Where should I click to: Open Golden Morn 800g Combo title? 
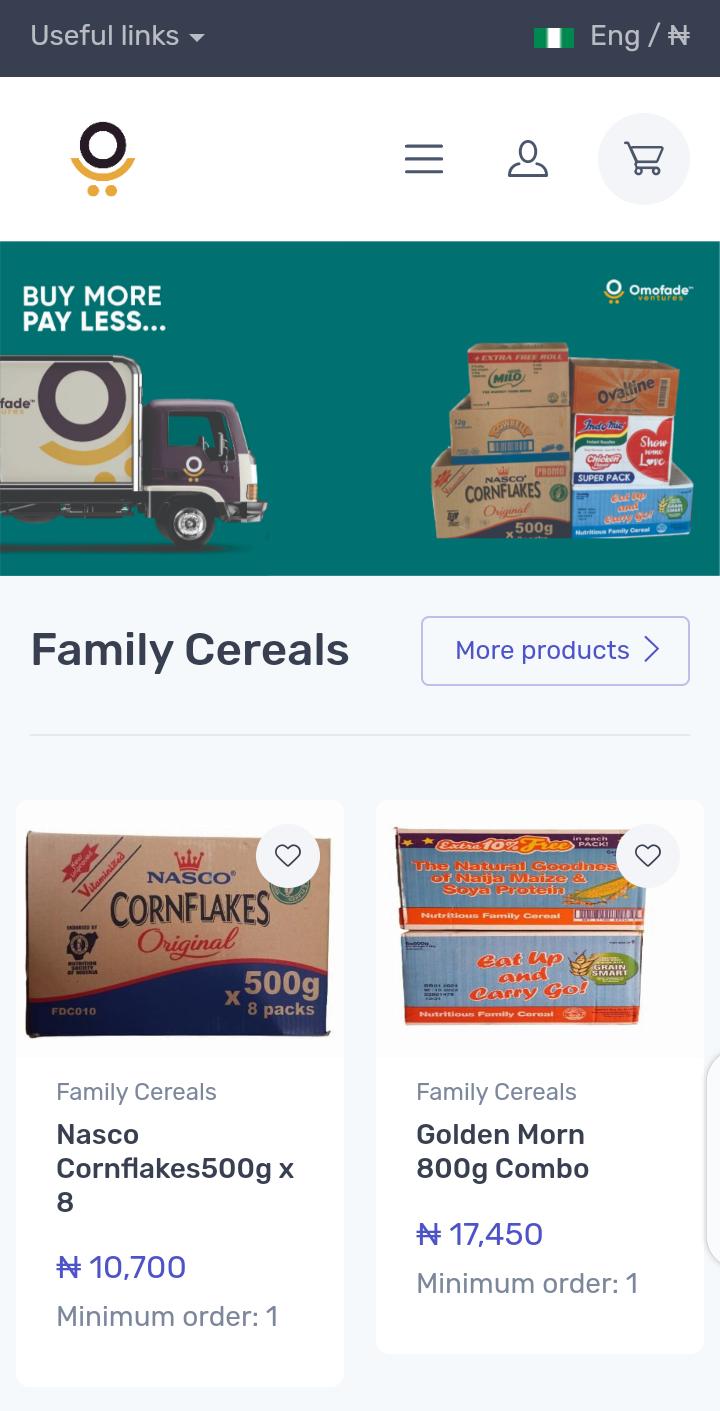pyautogui.click(x=502, y=1151)
